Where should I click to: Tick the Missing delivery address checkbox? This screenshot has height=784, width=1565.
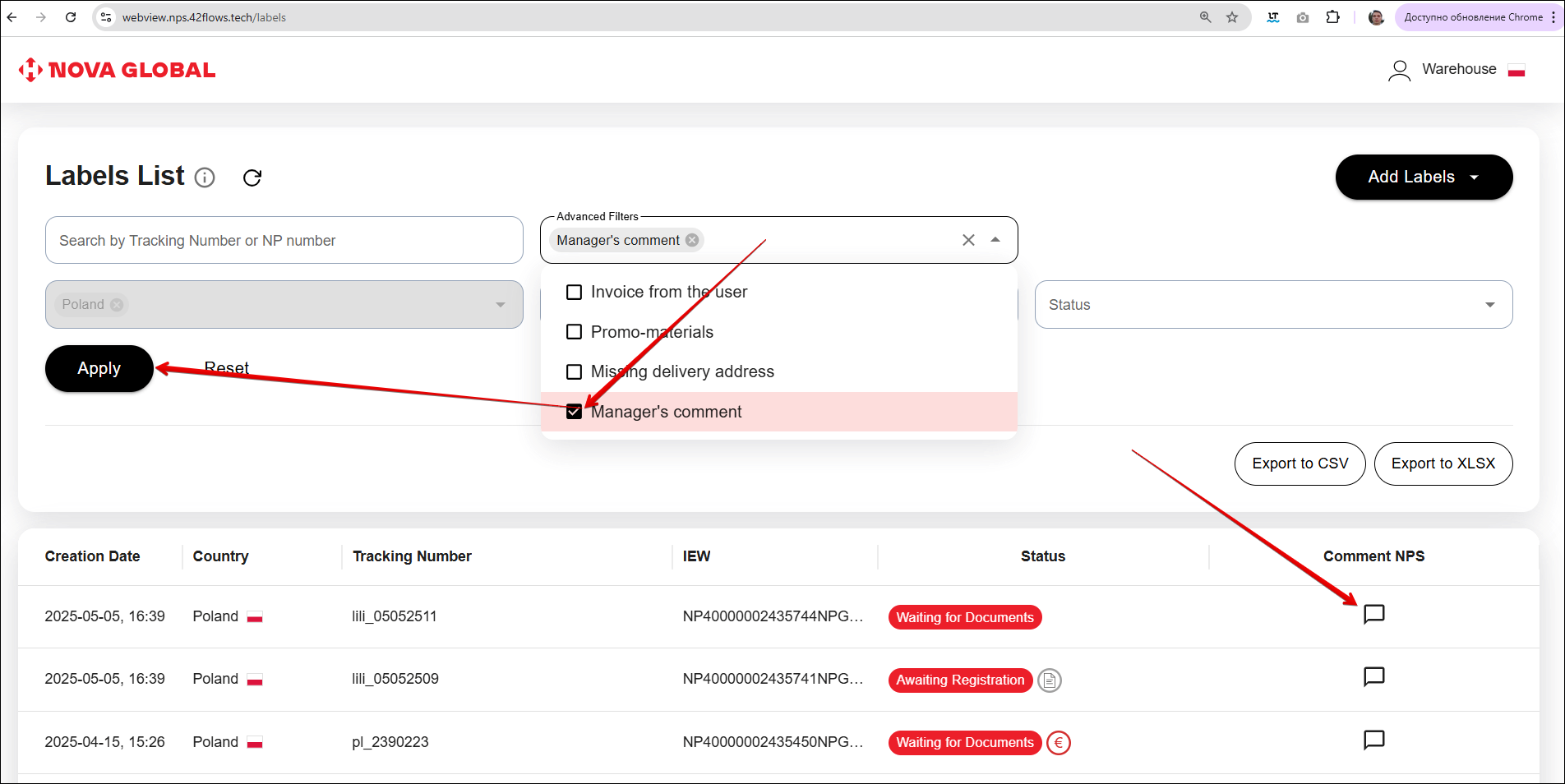tap(575, 372)
